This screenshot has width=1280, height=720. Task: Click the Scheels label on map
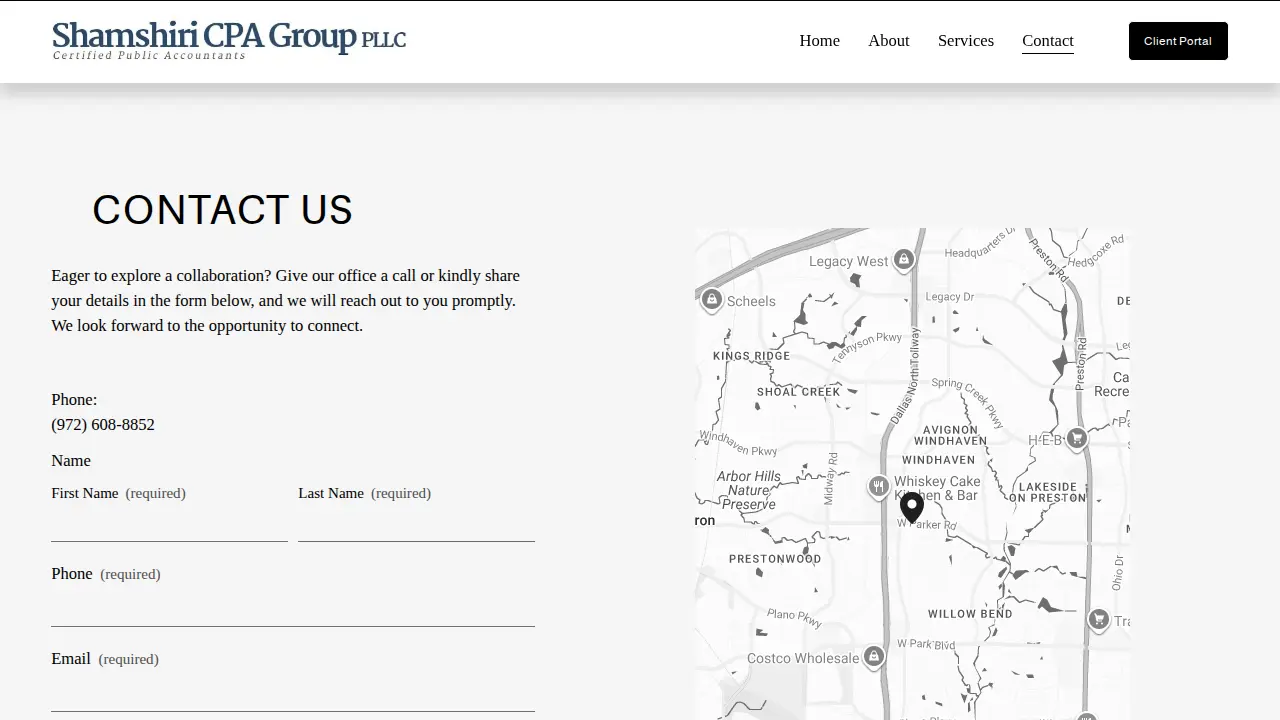point(751,301)
